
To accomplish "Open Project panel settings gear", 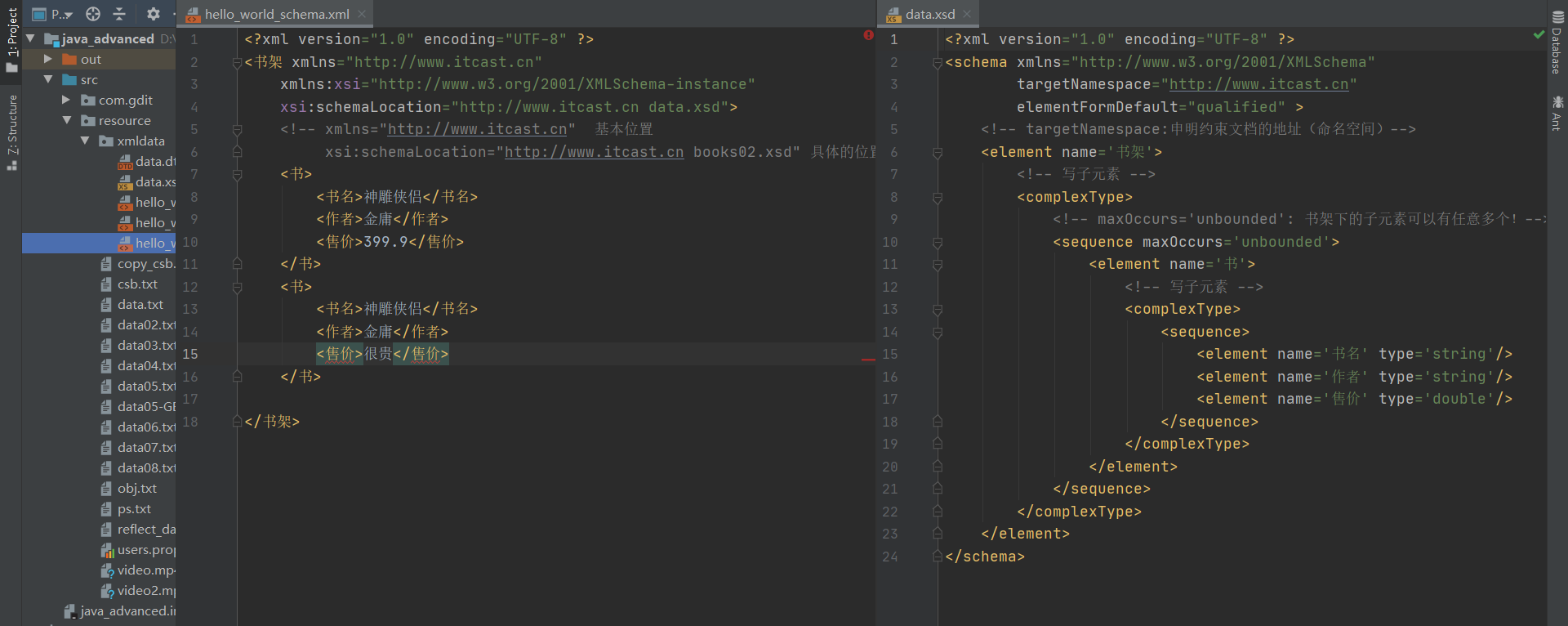I will (153, 14).
